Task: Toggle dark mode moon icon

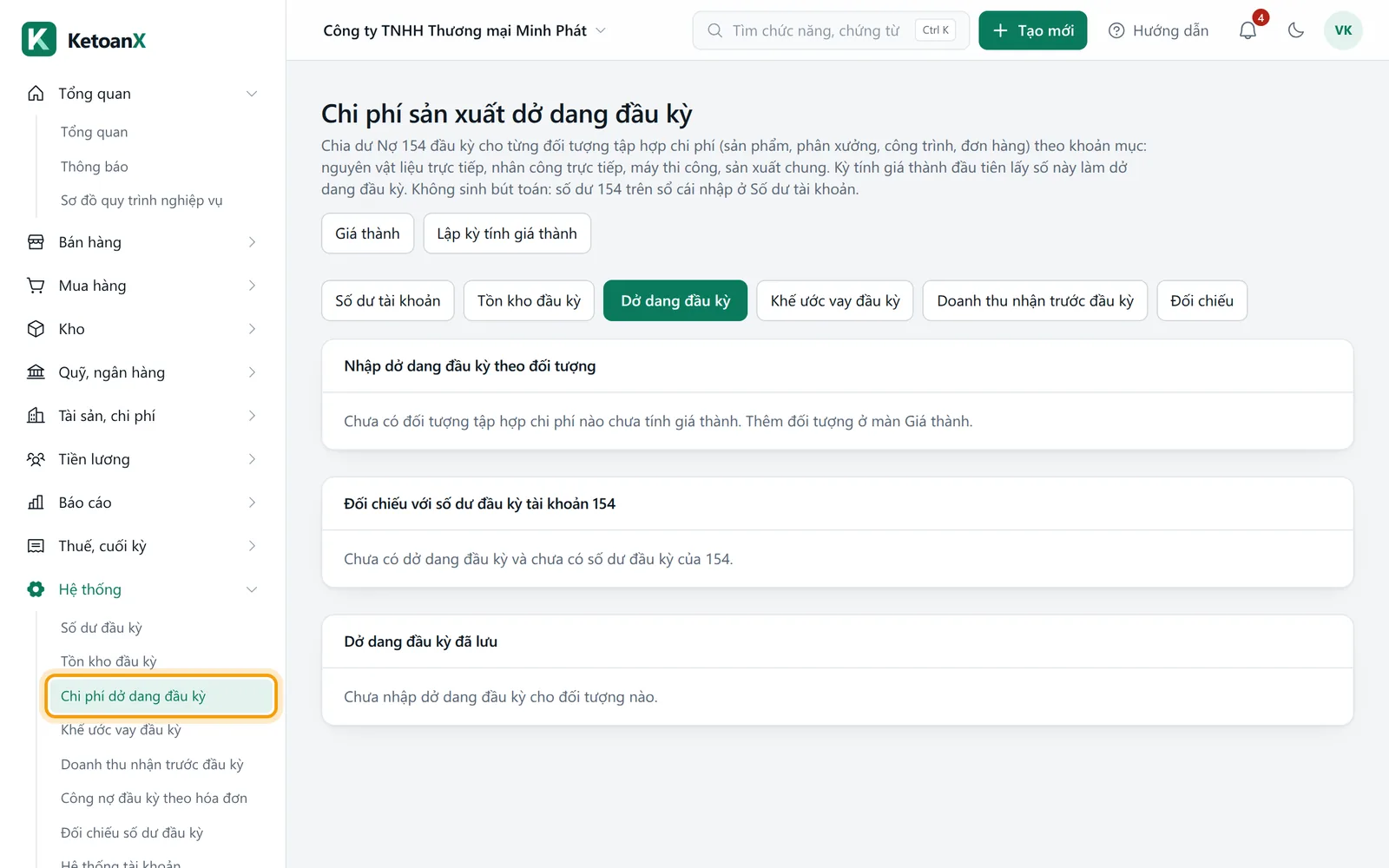Action: pos(1296,30)
